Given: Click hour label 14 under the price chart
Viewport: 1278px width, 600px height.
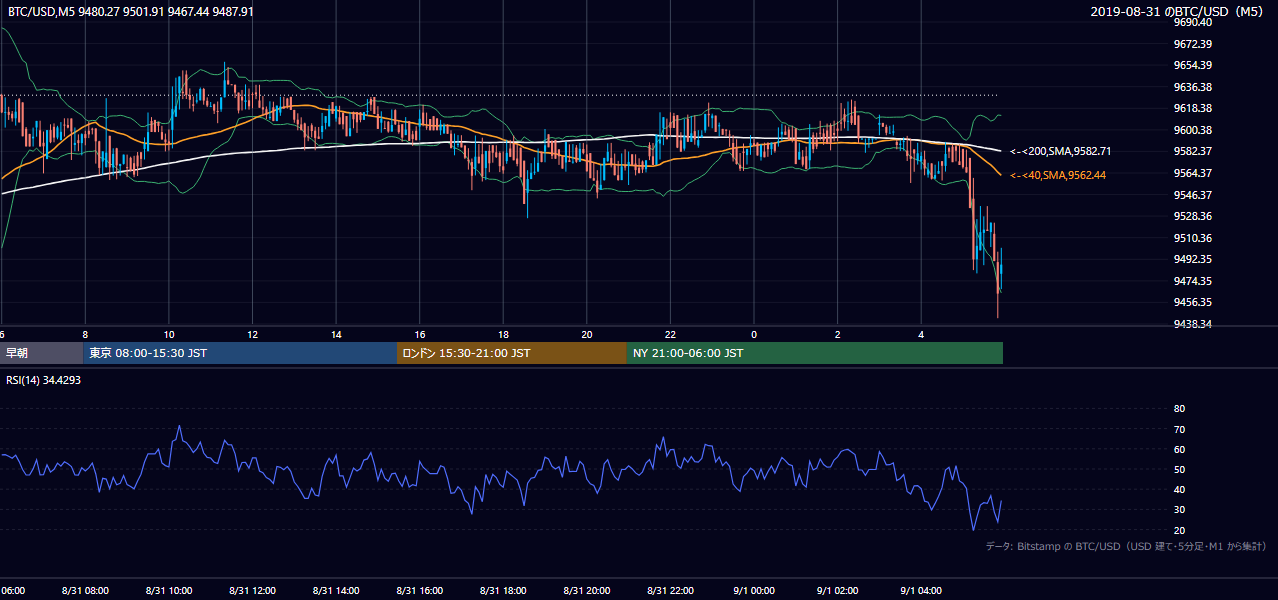Looking at the screenshot, I should click(336, 334).
